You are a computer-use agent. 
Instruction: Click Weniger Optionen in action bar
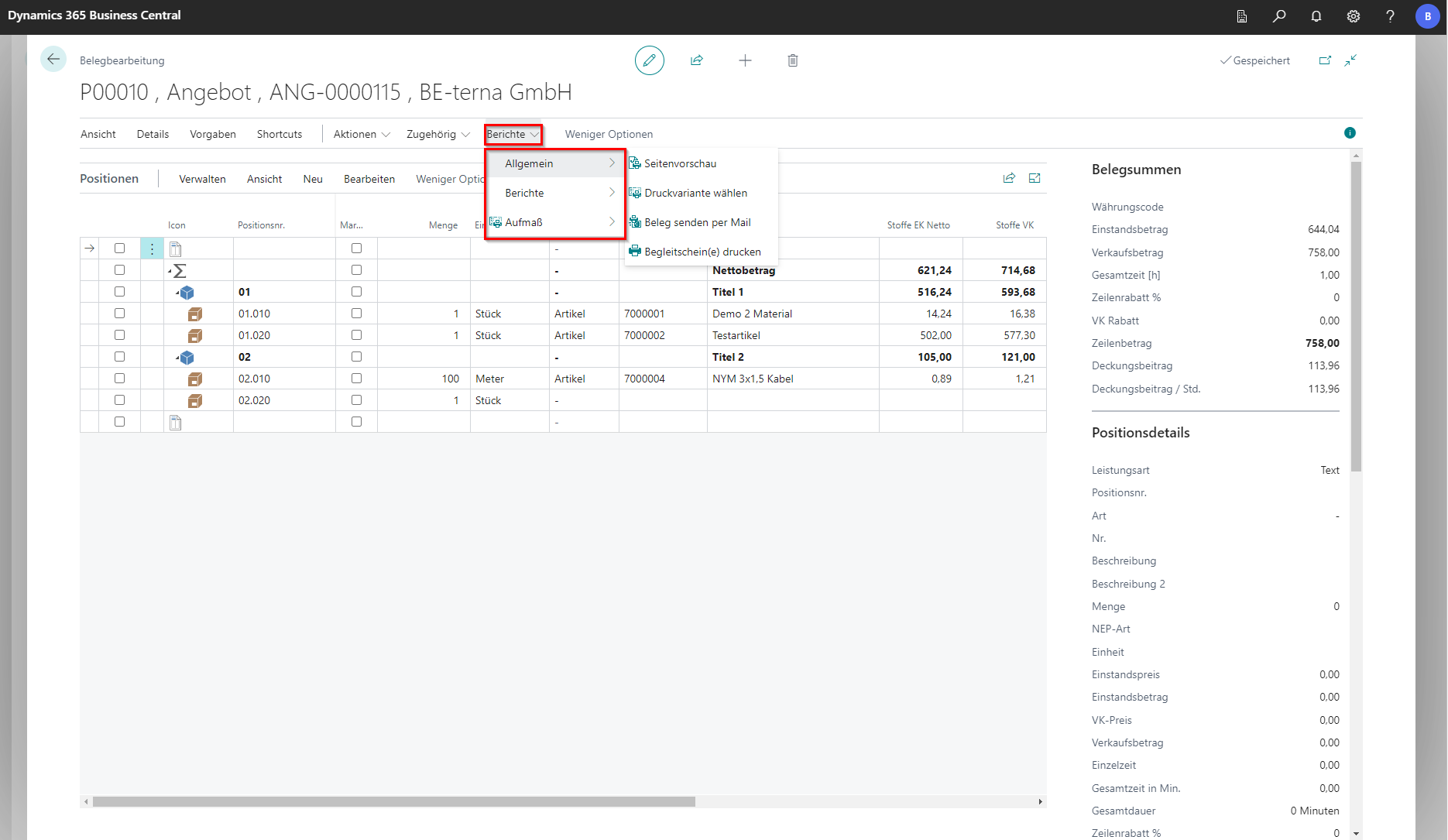click(x=609, y=134)
